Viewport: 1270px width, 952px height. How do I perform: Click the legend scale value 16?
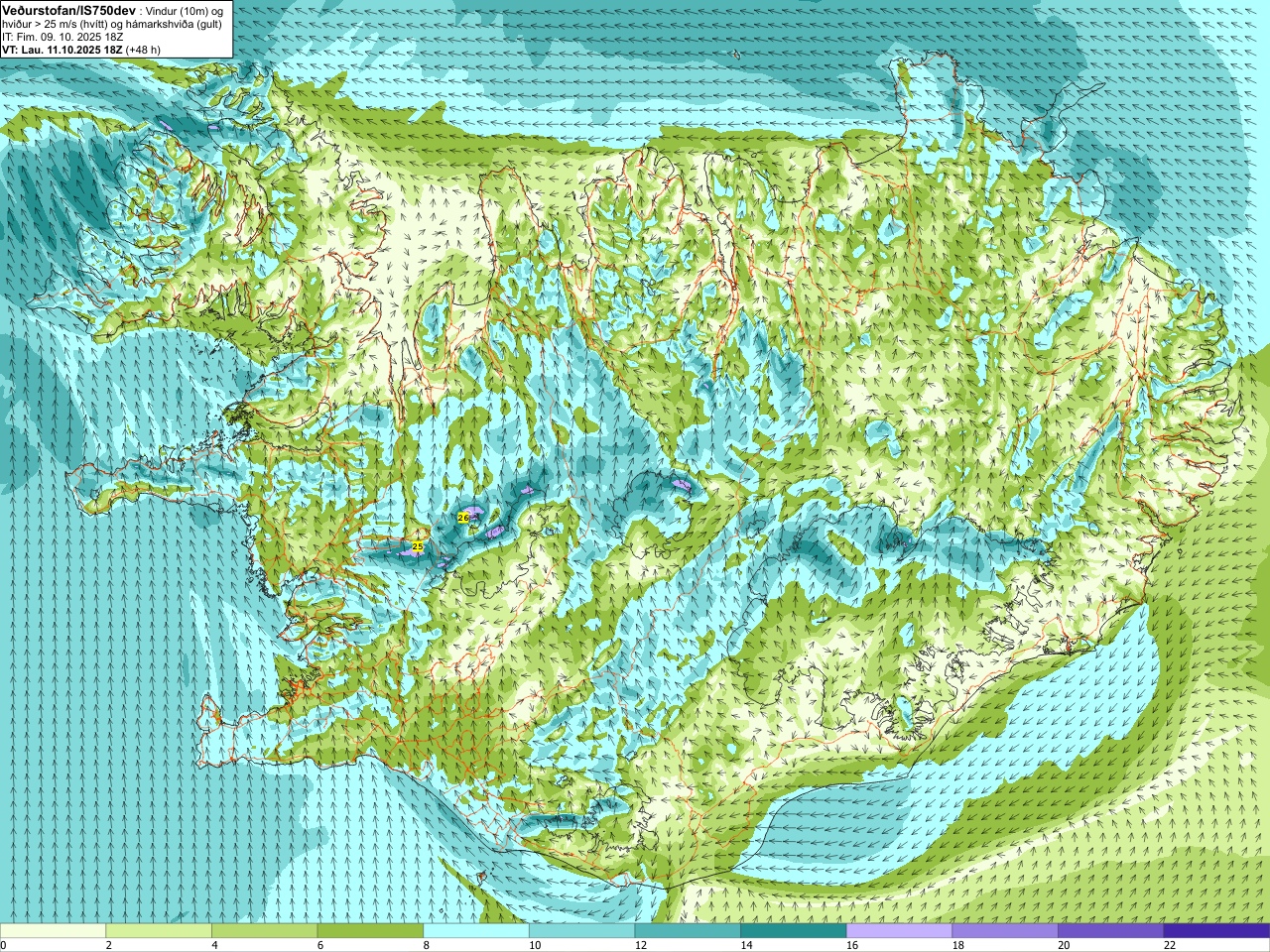coord(852,945)
